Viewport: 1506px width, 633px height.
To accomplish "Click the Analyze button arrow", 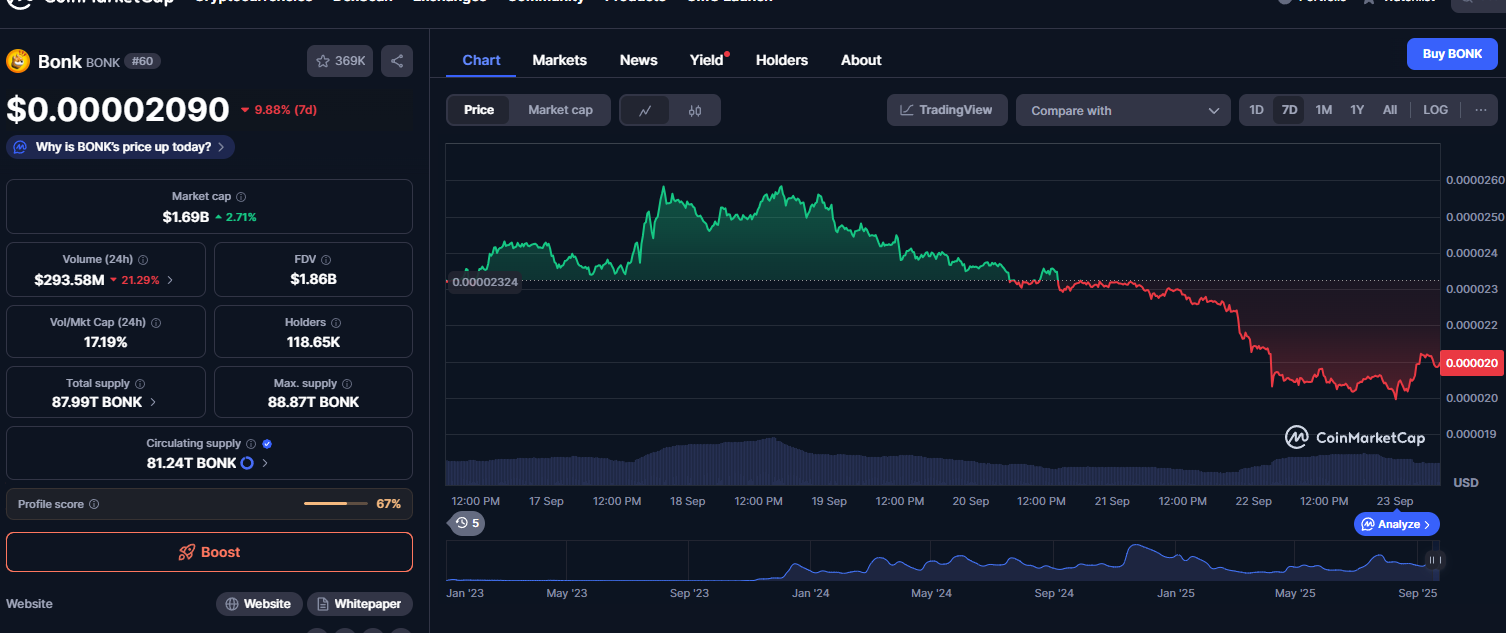I will coord(1426,524).
